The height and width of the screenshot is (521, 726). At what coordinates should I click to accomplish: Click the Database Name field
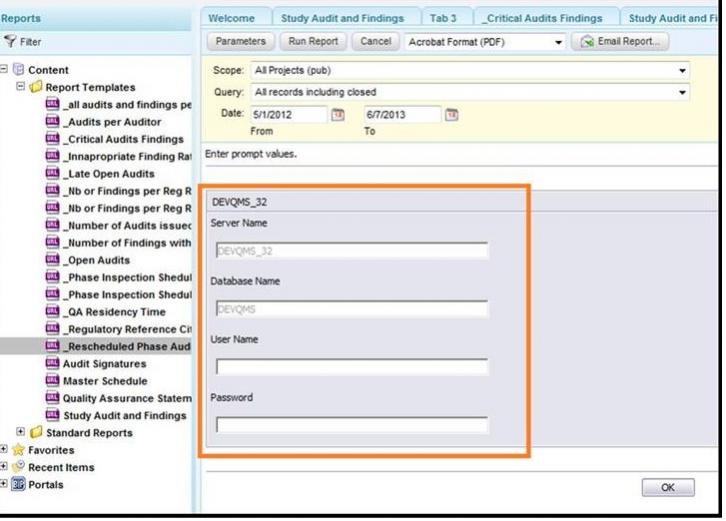coord(351,309)
